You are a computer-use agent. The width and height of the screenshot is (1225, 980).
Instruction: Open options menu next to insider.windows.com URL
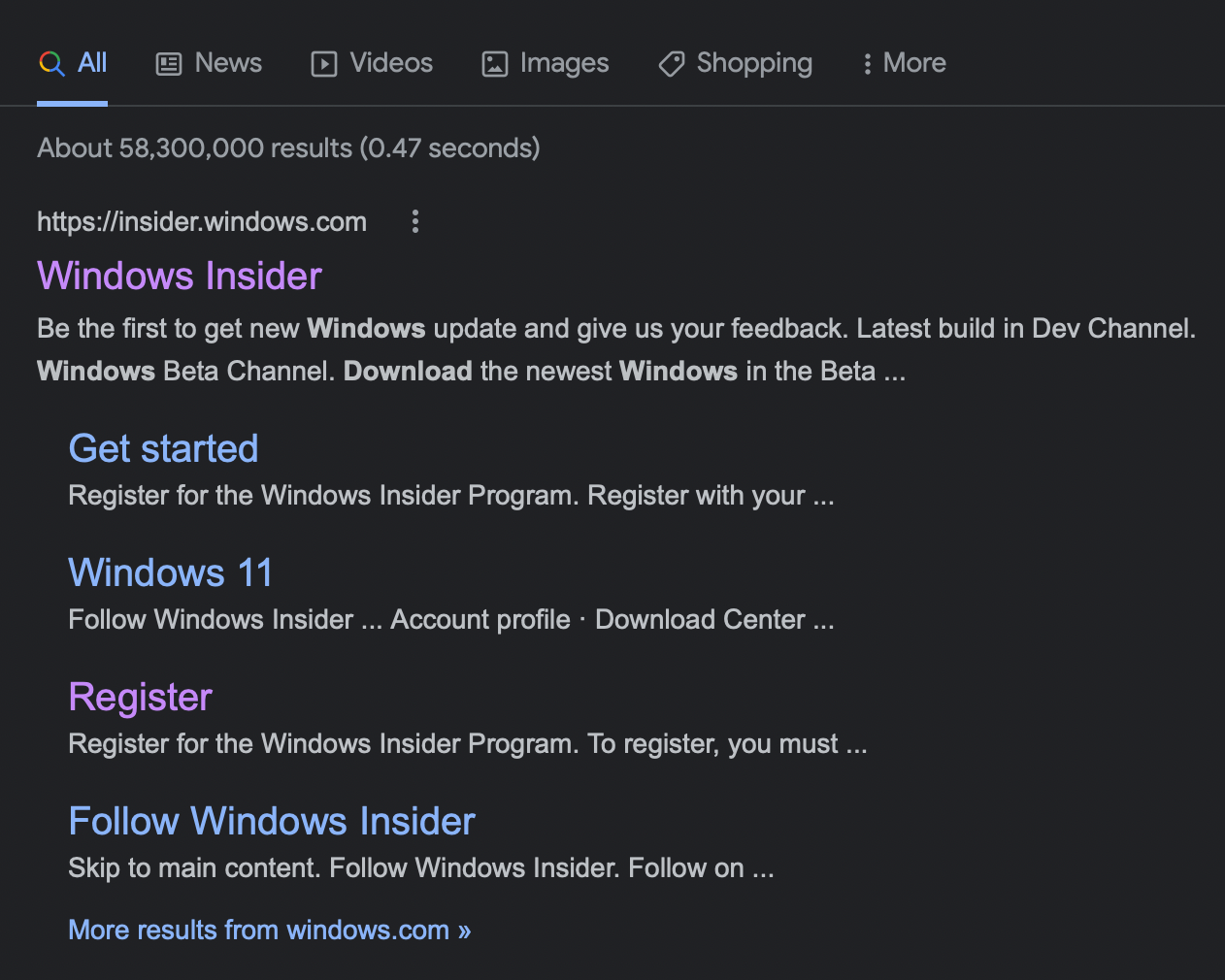click(x=415, y=221)
